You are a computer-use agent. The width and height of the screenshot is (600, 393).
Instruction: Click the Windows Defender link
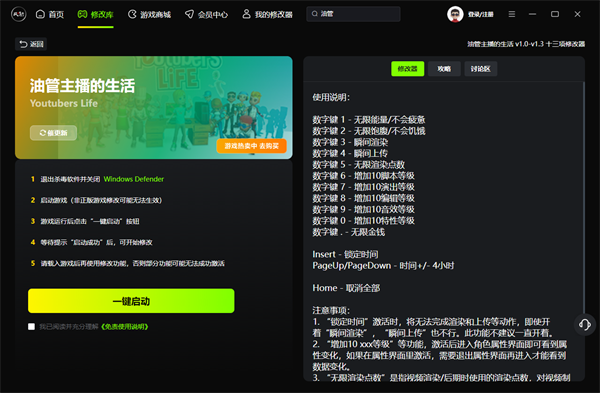coord(134,179)
